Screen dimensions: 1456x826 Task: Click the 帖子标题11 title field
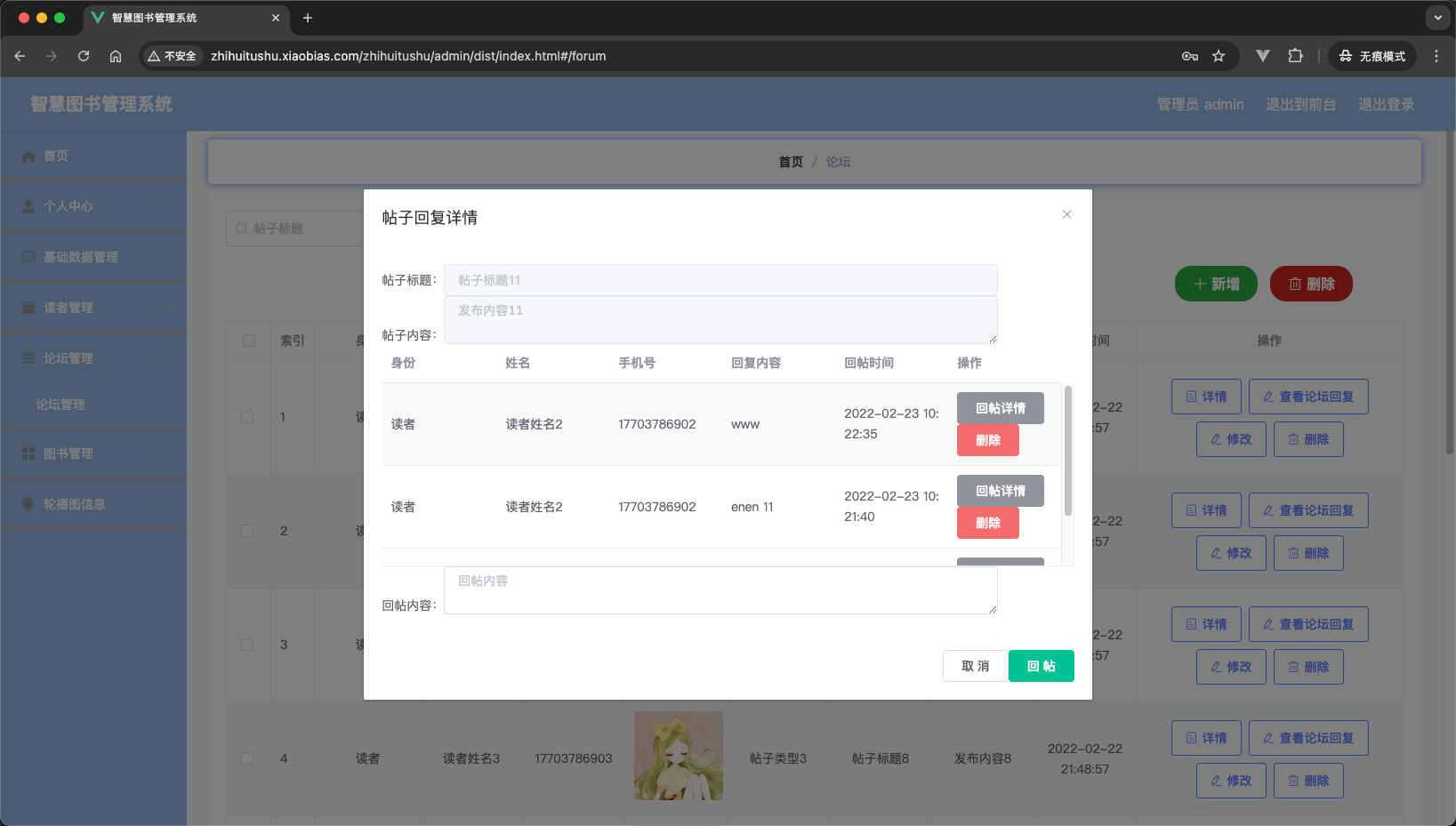pyautogui.click(x=720, y=280)
